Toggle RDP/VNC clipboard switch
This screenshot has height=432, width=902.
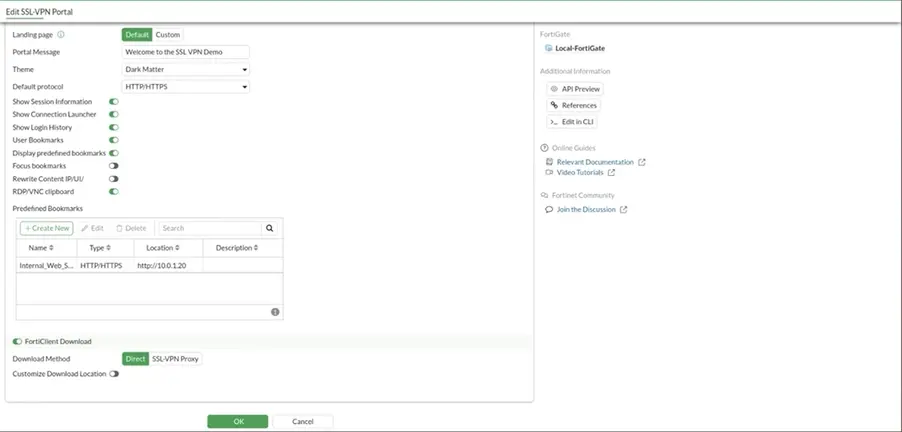114,192
